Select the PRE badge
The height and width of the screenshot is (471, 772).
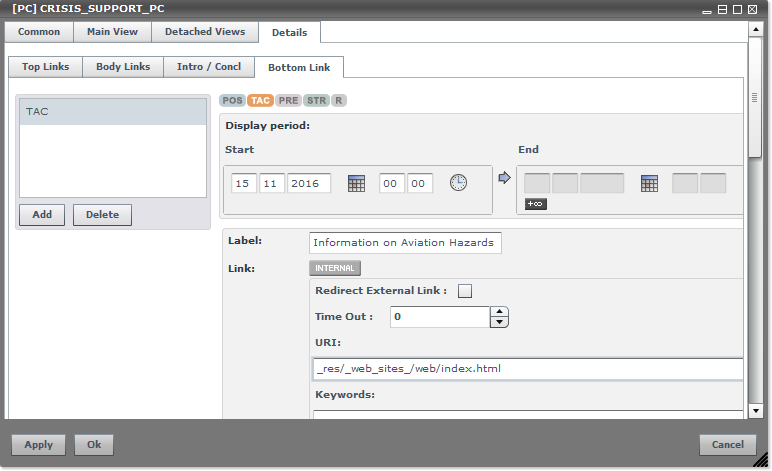coord(288,100)
